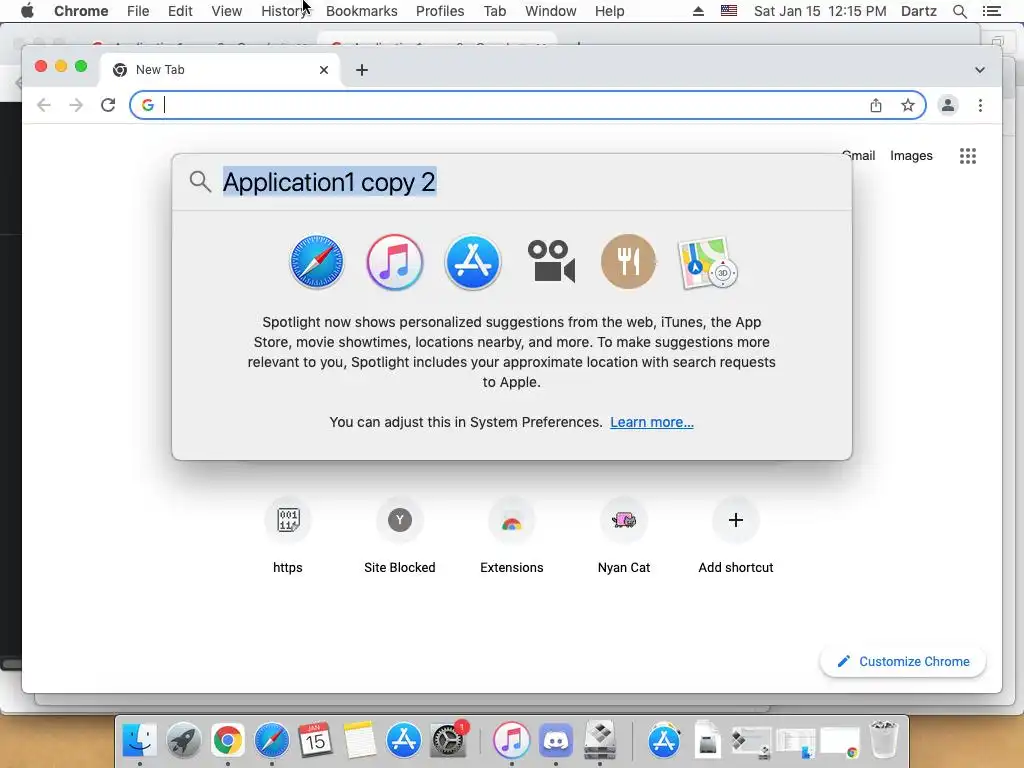Open iTunes from the Dock
This screenshot has width=1024, height=768.
pos(511,741)
